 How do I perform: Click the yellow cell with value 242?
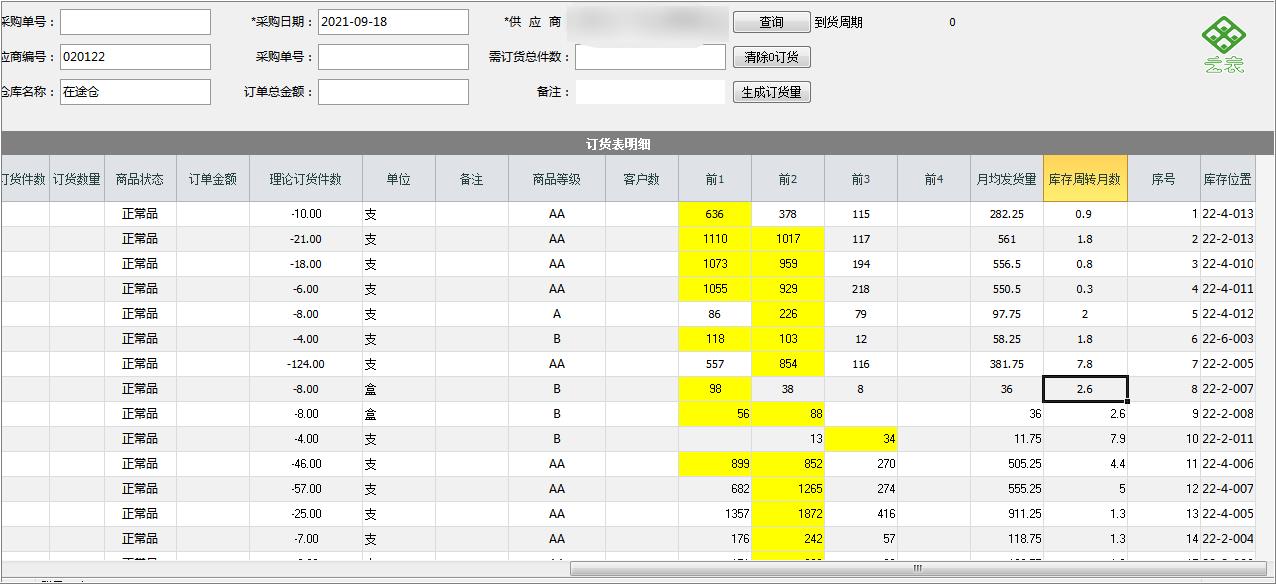(788, 539)
